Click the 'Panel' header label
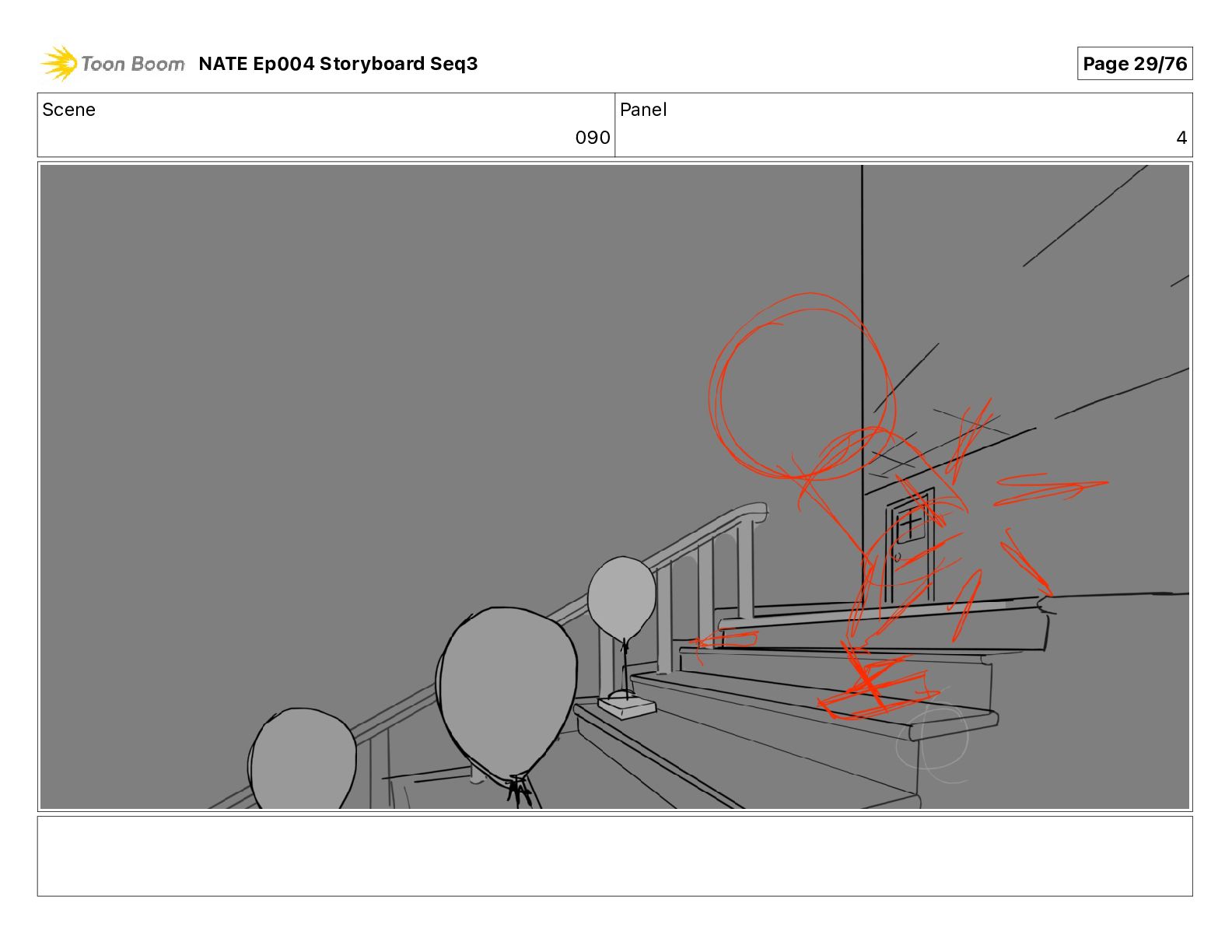 pos(643,110)
